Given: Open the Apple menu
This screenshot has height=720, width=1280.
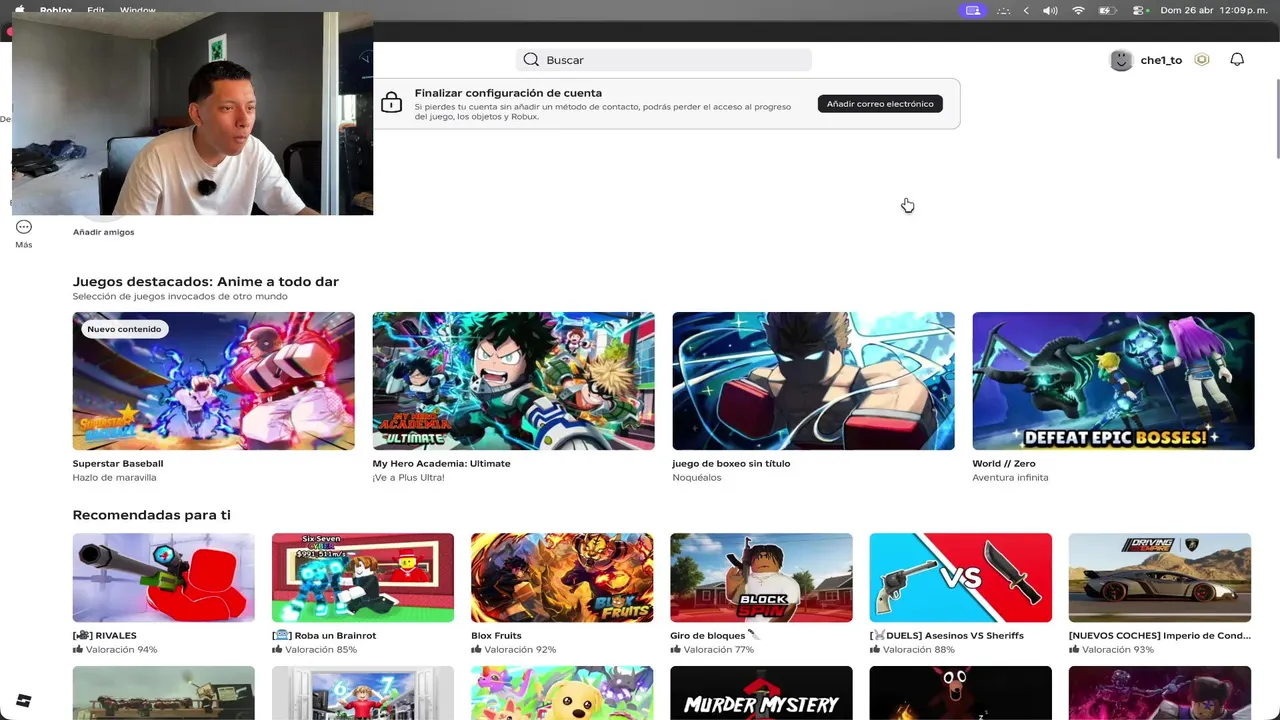Looking at the screenshot, I should [19, 9].
